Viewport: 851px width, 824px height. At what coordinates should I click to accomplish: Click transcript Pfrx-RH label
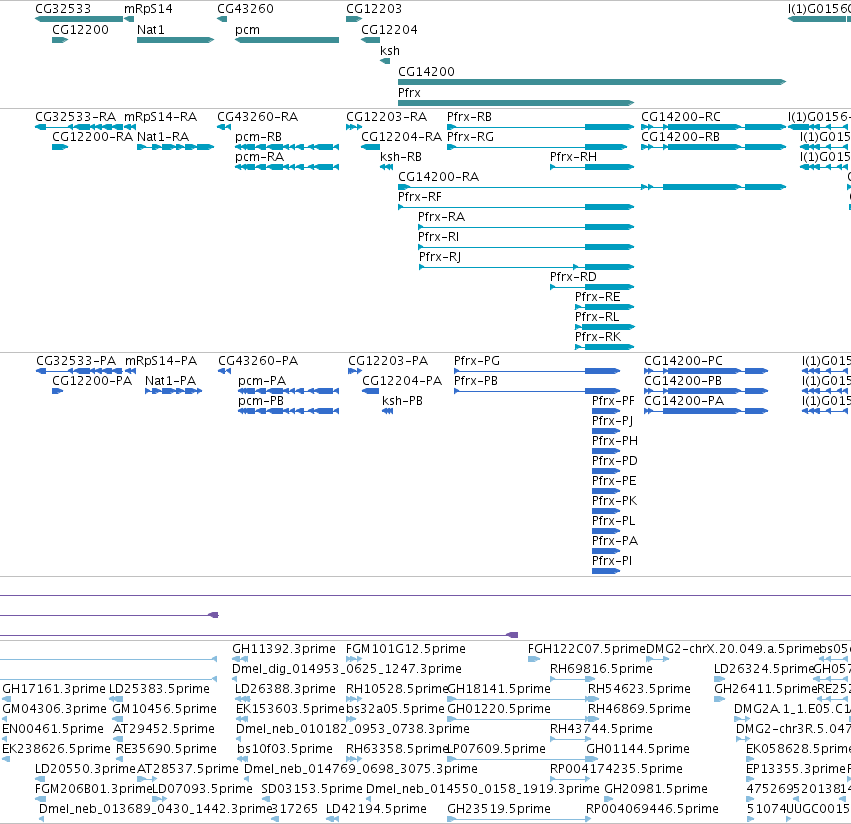[573, 157]
